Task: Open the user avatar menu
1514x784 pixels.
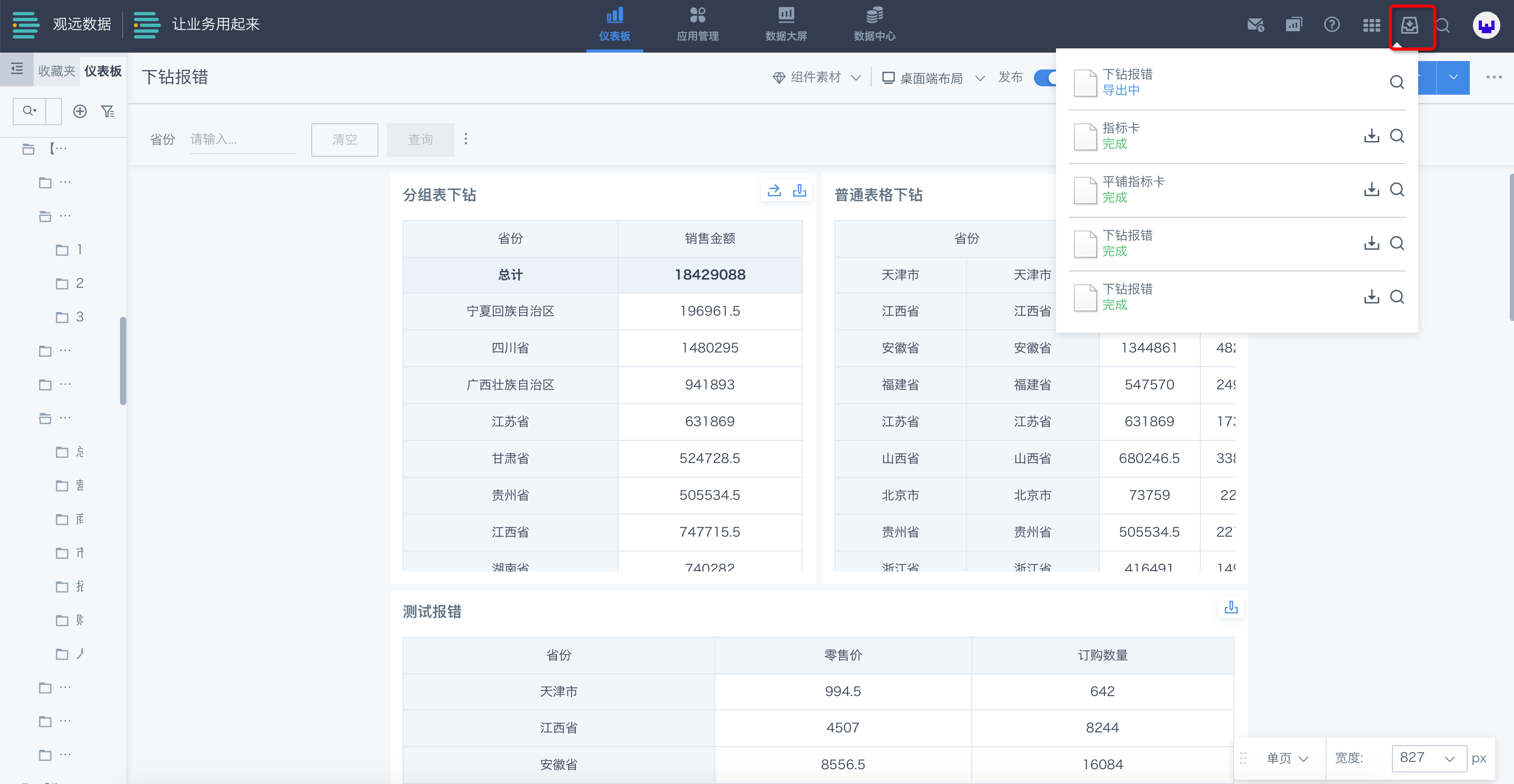Action: [1486, 25]
